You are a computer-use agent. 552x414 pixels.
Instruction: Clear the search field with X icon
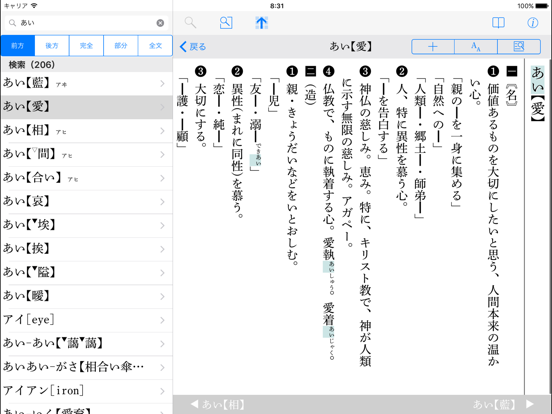[160, 23]
